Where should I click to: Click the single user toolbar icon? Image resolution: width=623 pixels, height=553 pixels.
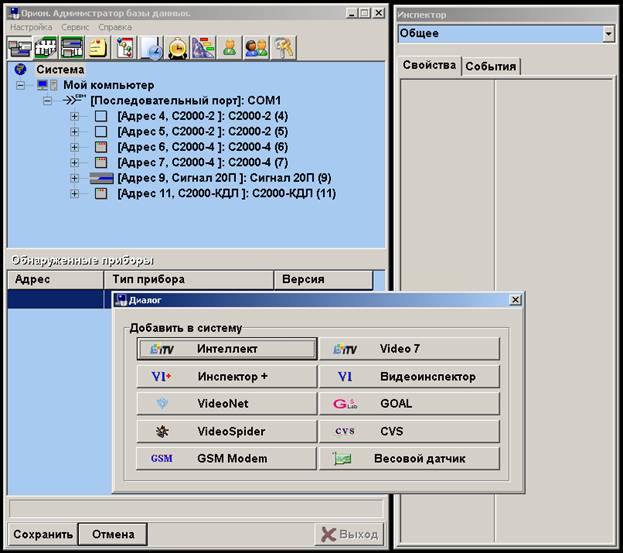[x=229, y=46]
